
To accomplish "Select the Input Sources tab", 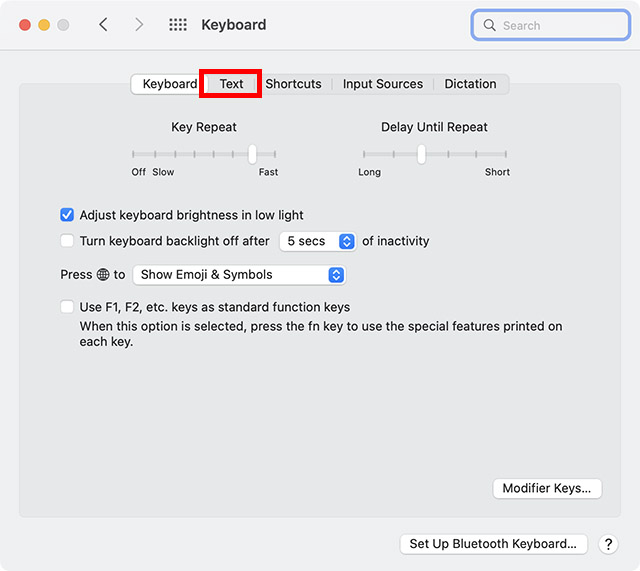I will (x=383, y=84).
